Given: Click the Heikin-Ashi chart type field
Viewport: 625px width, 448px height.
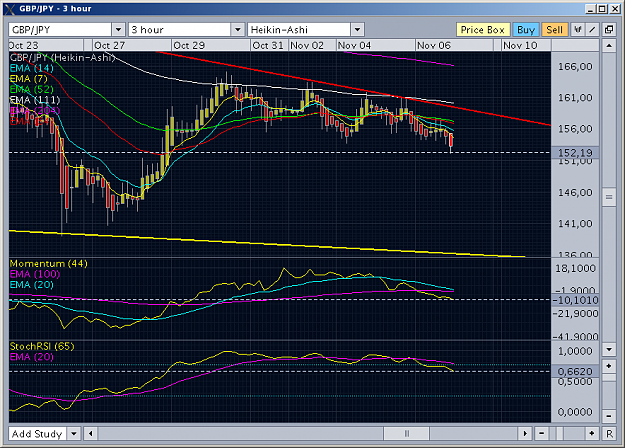Looking at the screenshot, I should click(x=299, y=29).
